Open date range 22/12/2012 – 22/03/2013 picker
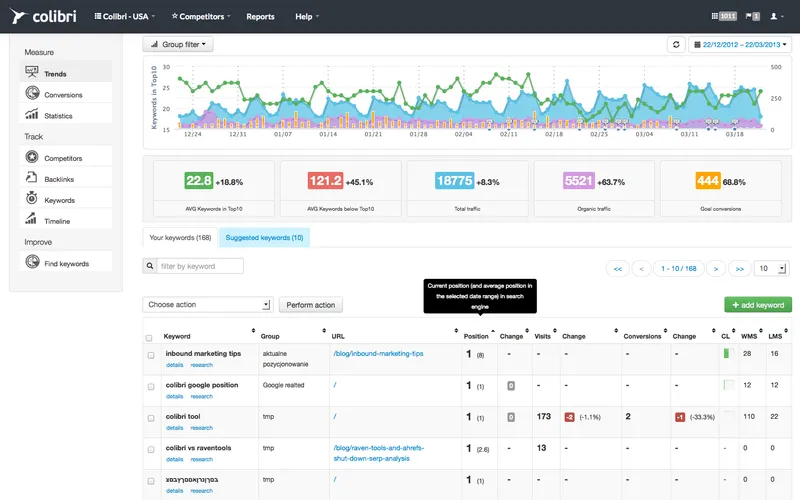This screenshot has width=800, height=500. [740, 44]
